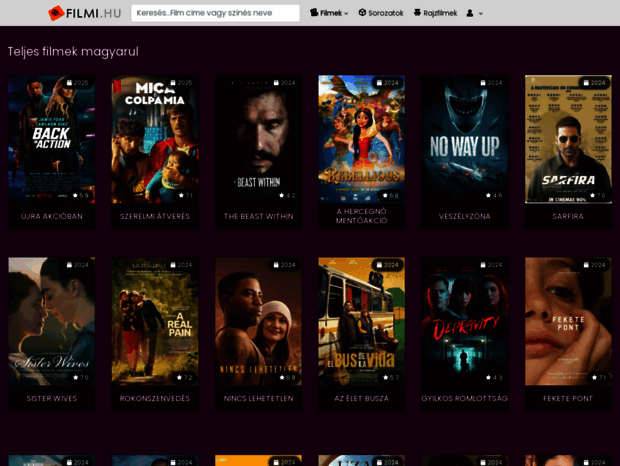Image resolution: width=620 pixels, height=466 pixels.
Task: Click the AZ ÉLET BUSZA title link
Action: point(361,398)
